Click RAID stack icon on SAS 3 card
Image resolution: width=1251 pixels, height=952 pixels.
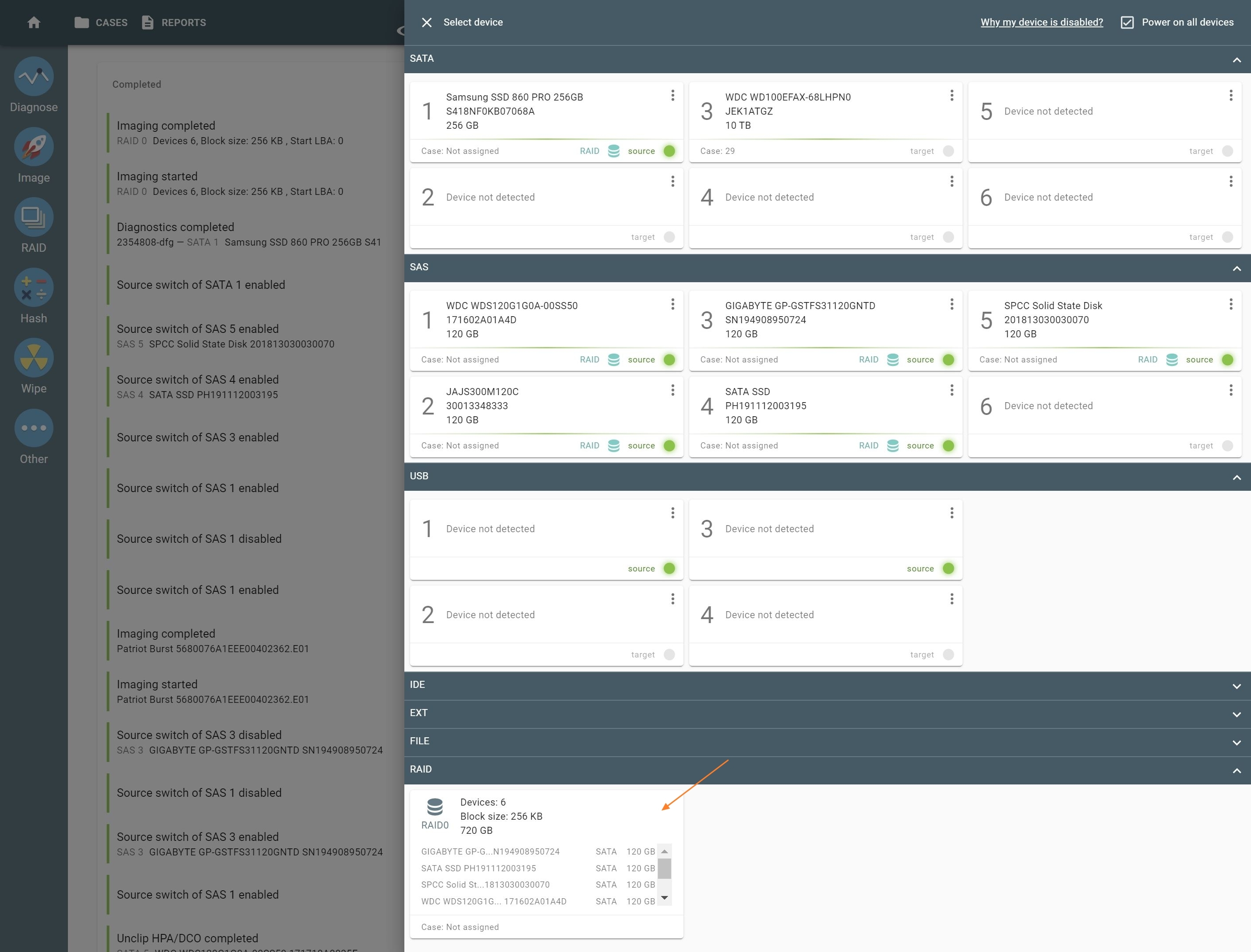pyautogui.click(x=893, y=359)
